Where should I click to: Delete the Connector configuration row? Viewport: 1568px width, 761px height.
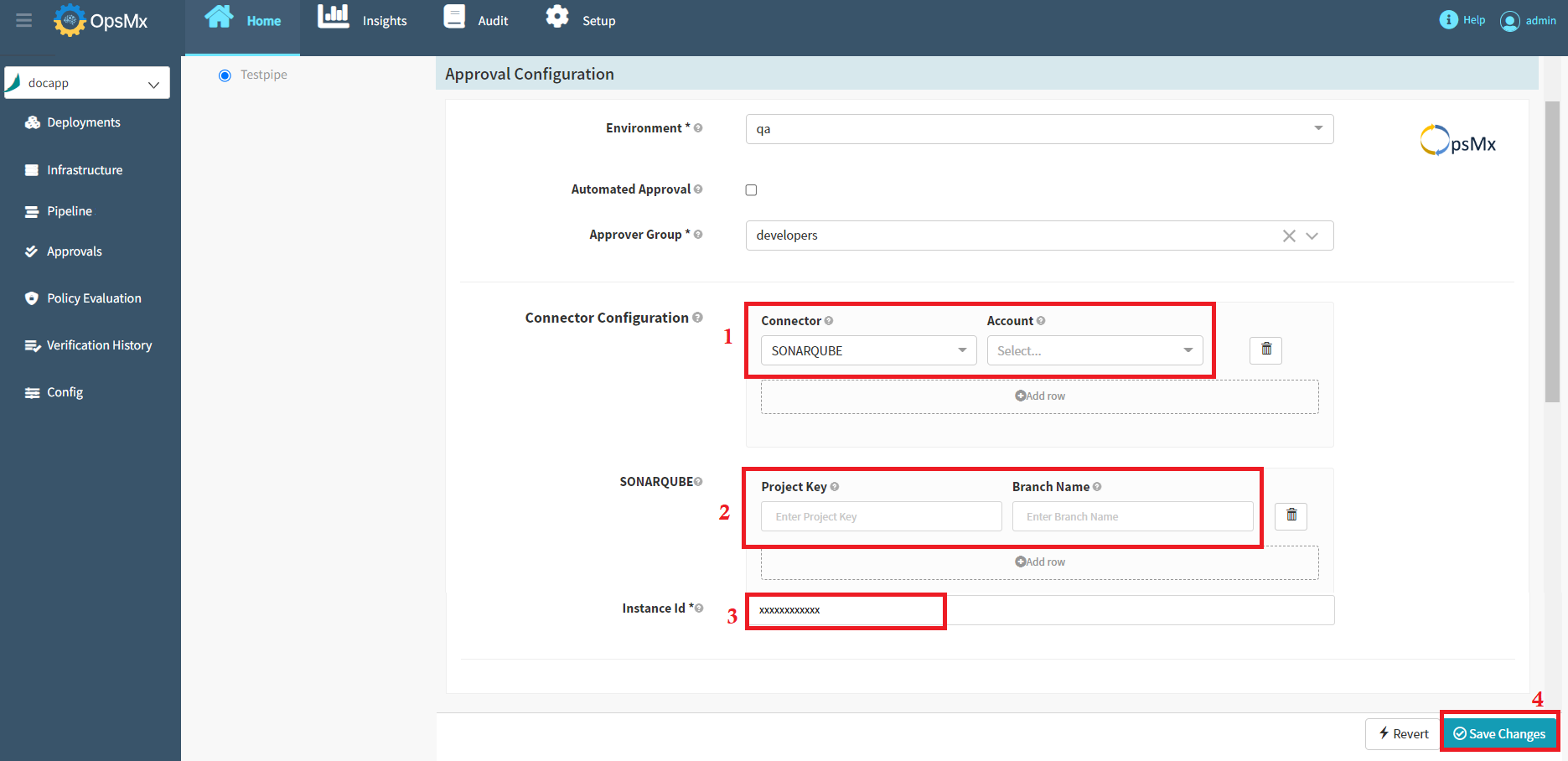[x=1265, y=349]
